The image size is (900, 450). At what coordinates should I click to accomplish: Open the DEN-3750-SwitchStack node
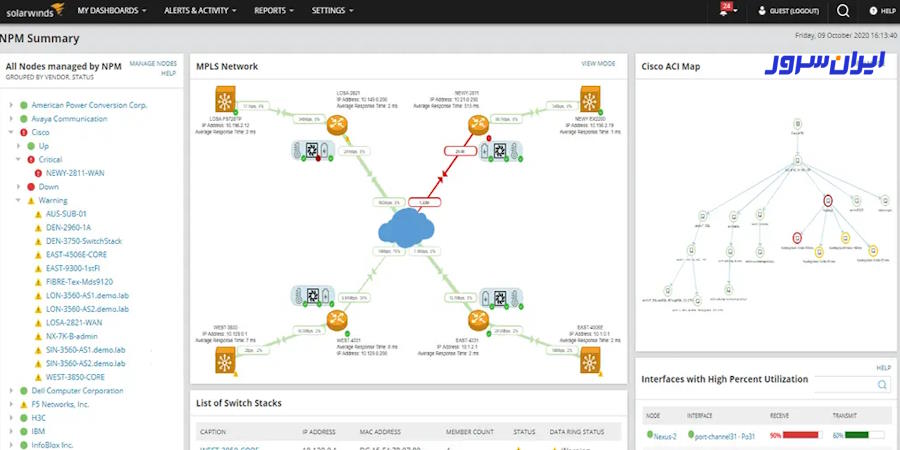coord(84,241)
